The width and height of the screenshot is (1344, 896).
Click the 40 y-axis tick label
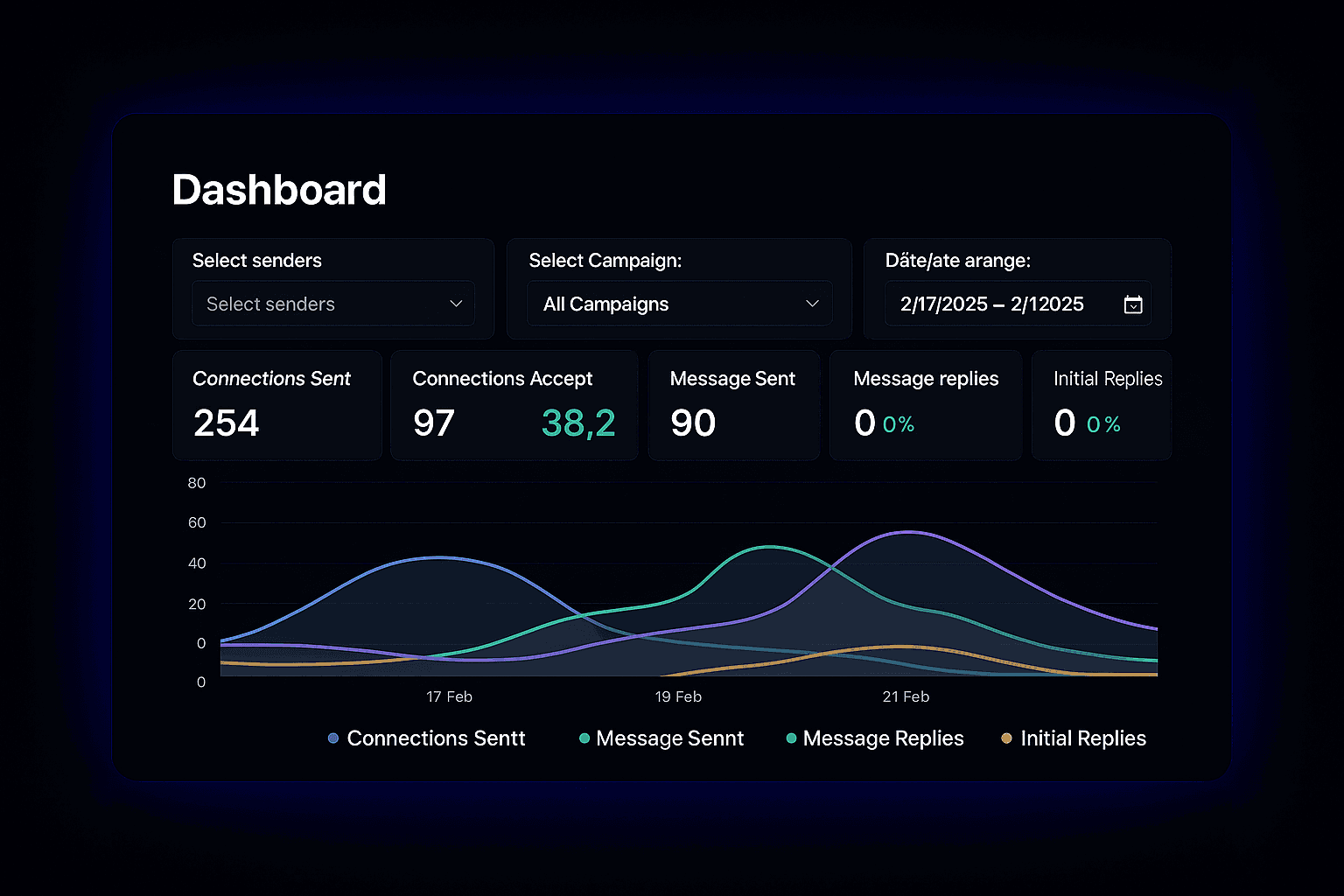tap(197, 563)
